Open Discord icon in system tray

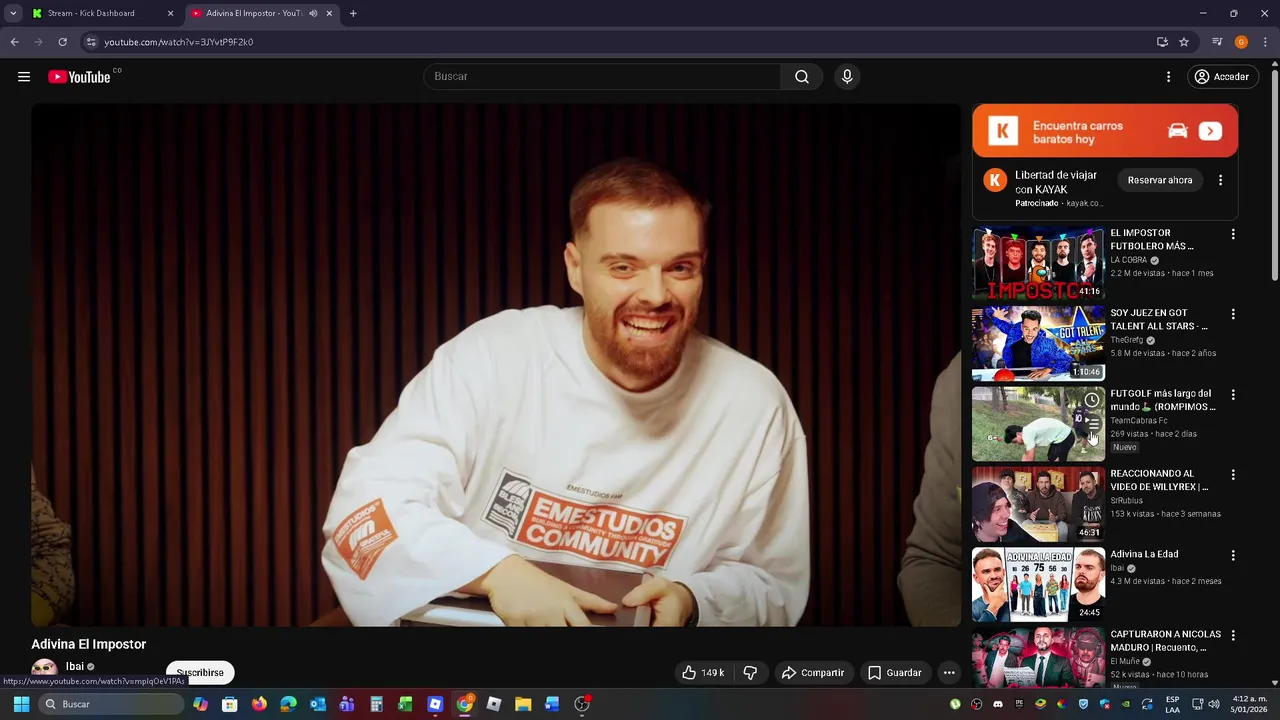pos(997,704)
